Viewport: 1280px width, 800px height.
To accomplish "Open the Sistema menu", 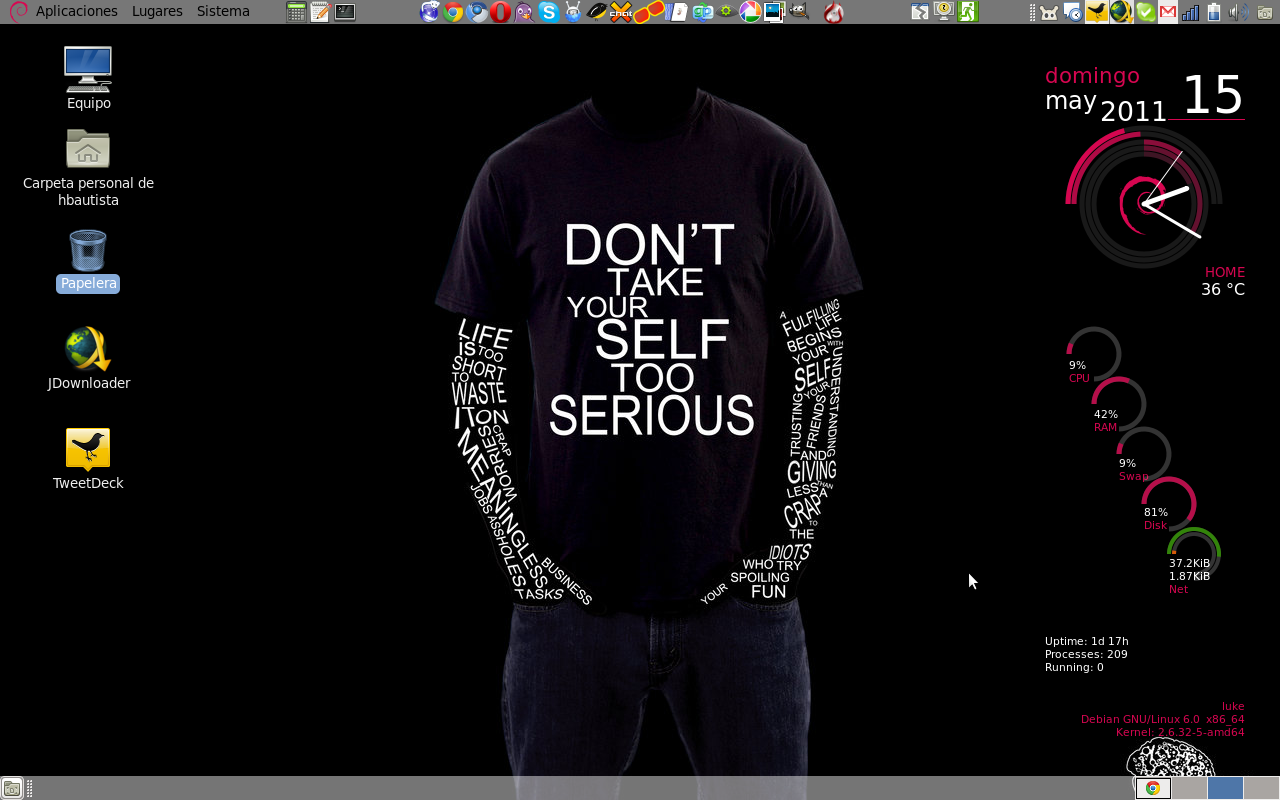I will 223,11.
